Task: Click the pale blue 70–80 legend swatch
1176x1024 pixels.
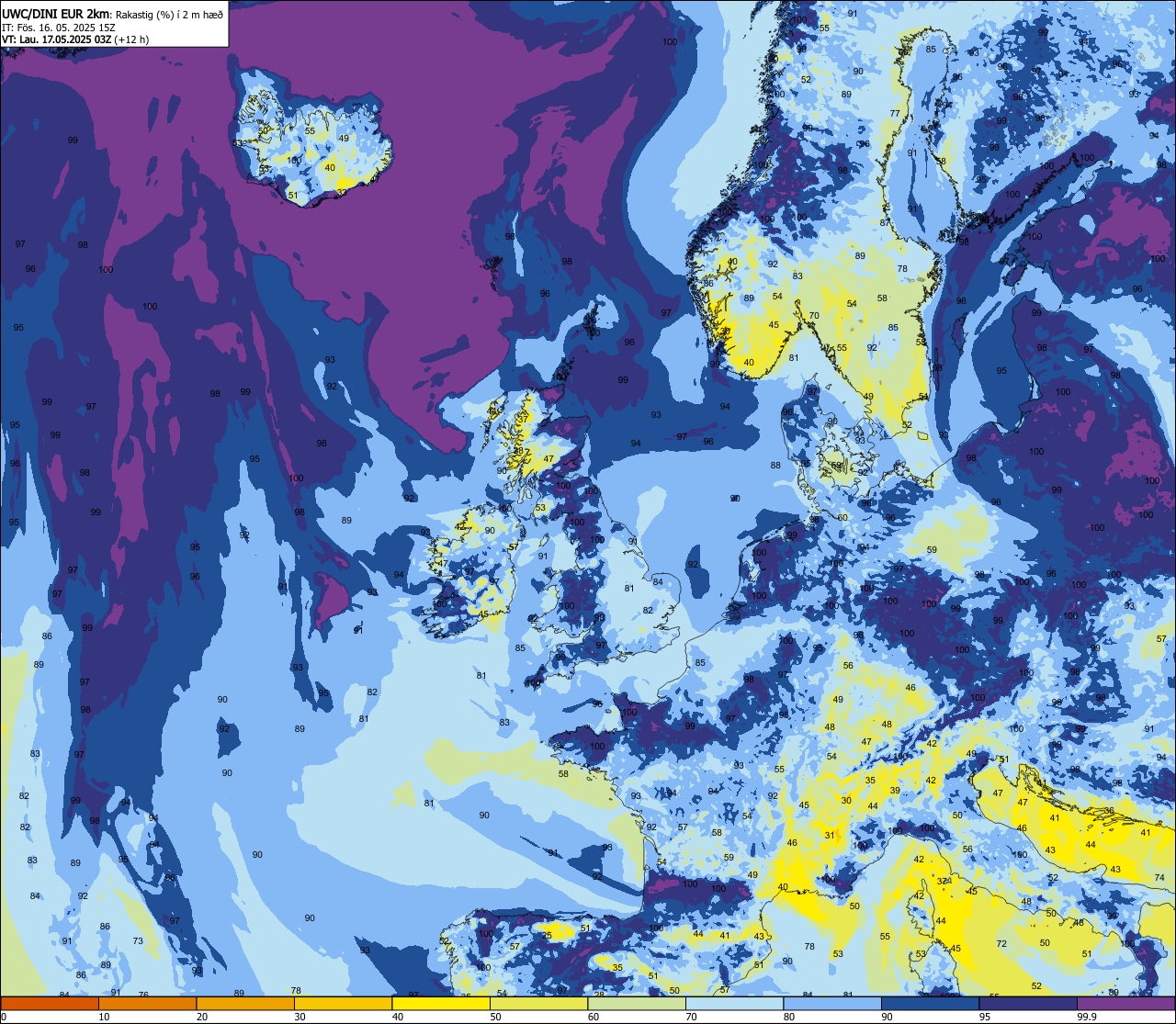Action: 734,1004
